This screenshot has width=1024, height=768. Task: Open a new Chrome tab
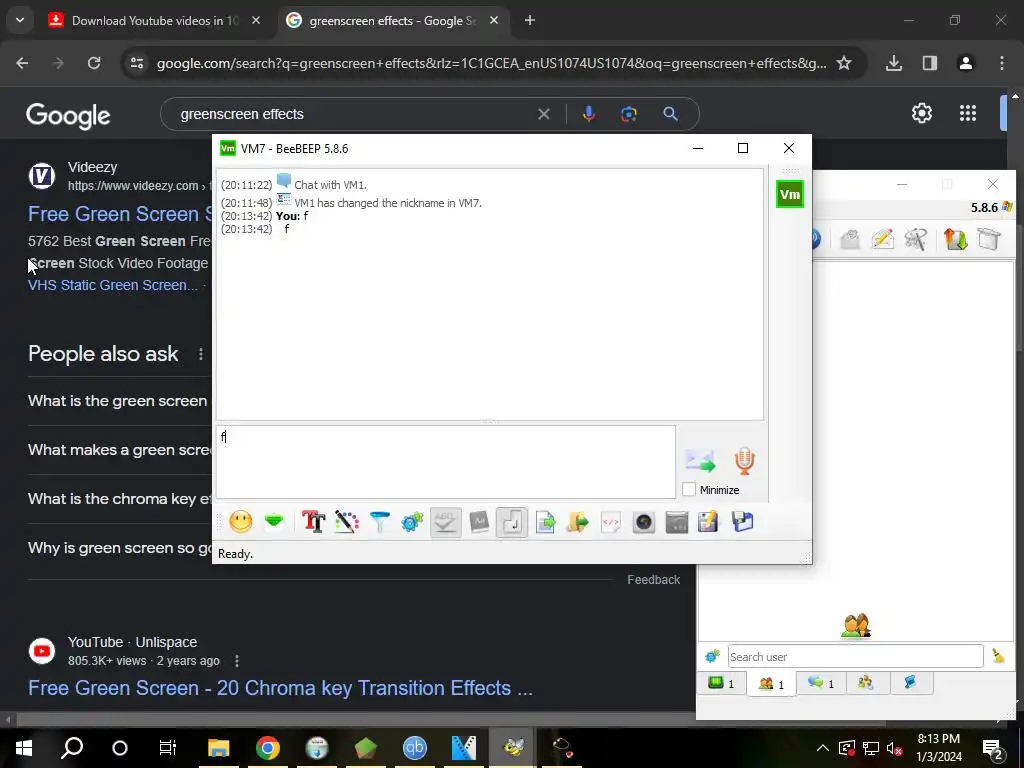click(530, 21)
